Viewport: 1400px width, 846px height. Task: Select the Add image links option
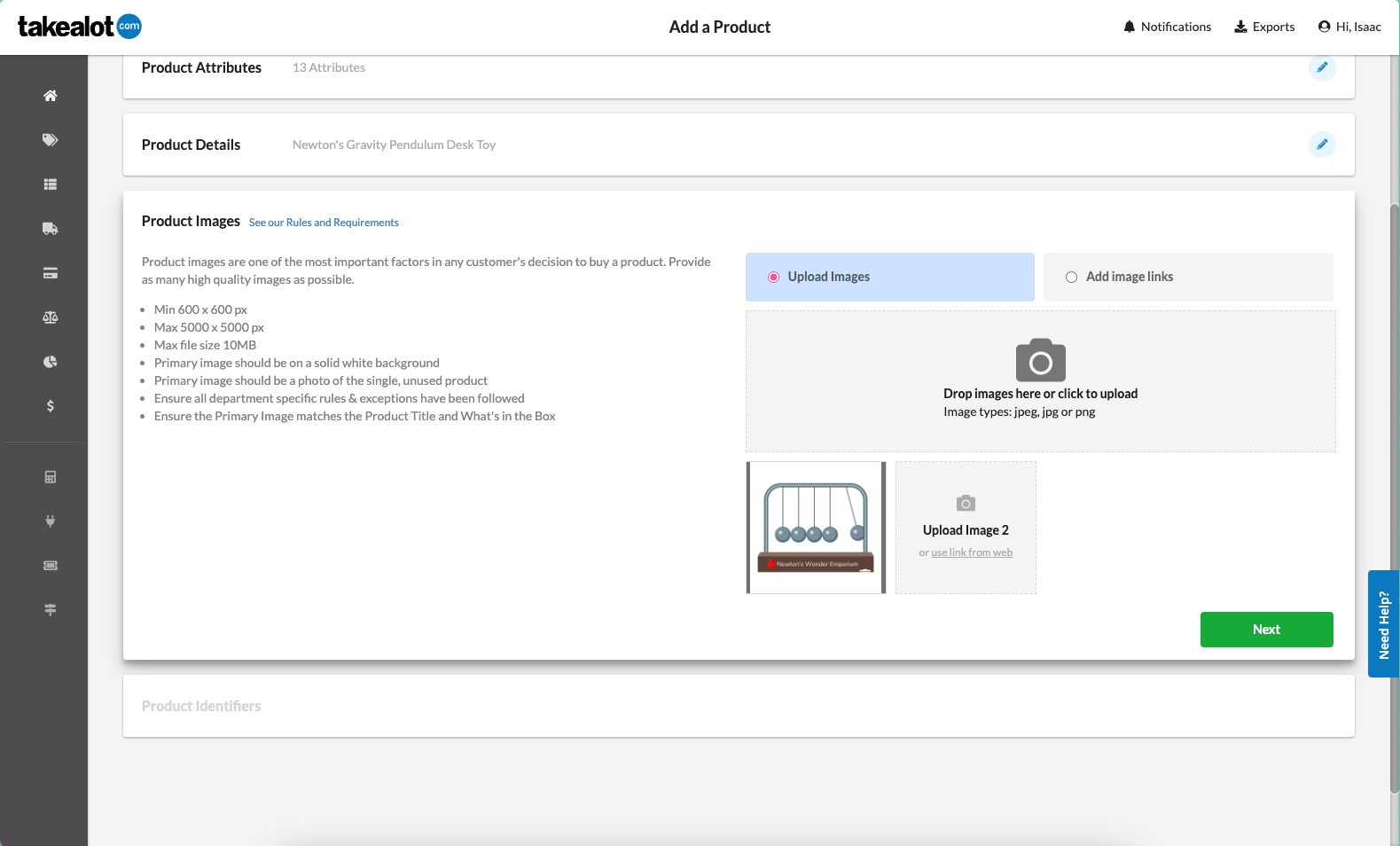[1071, 277]
